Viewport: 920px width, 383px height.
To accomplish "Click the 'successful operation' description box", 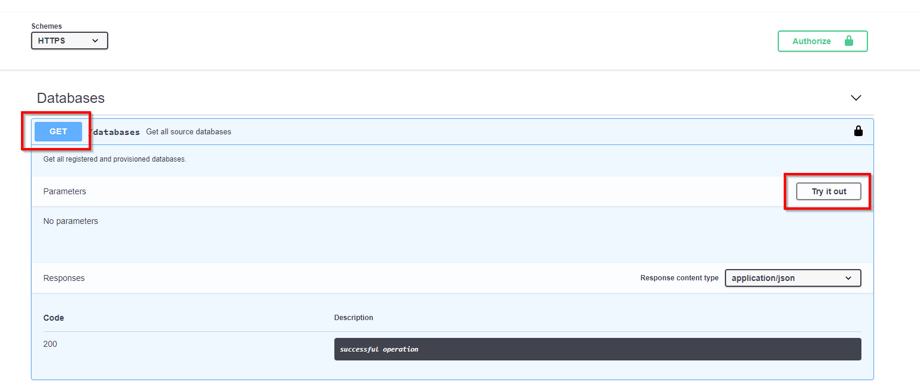I will [x=597, y=349].
